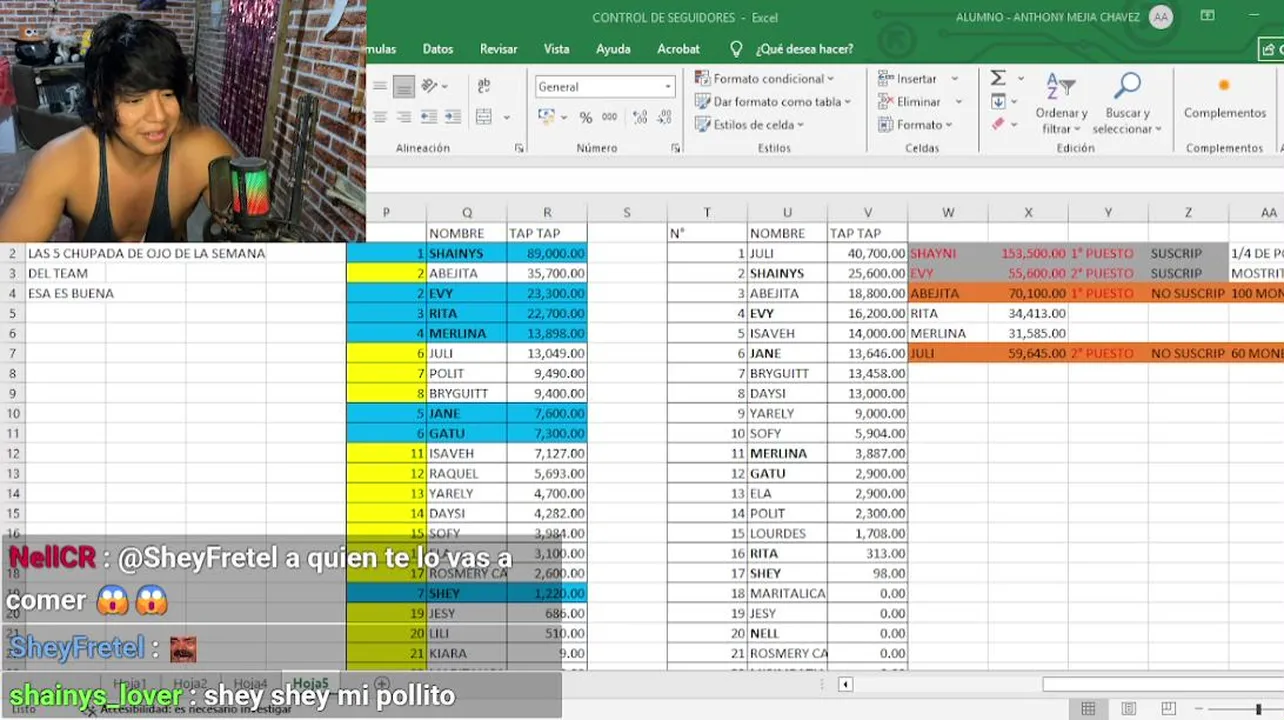Open Formato condicional menu
The width and height of the screenshot is (1284, 720).
pyautogui.click(x=765, y=78)
